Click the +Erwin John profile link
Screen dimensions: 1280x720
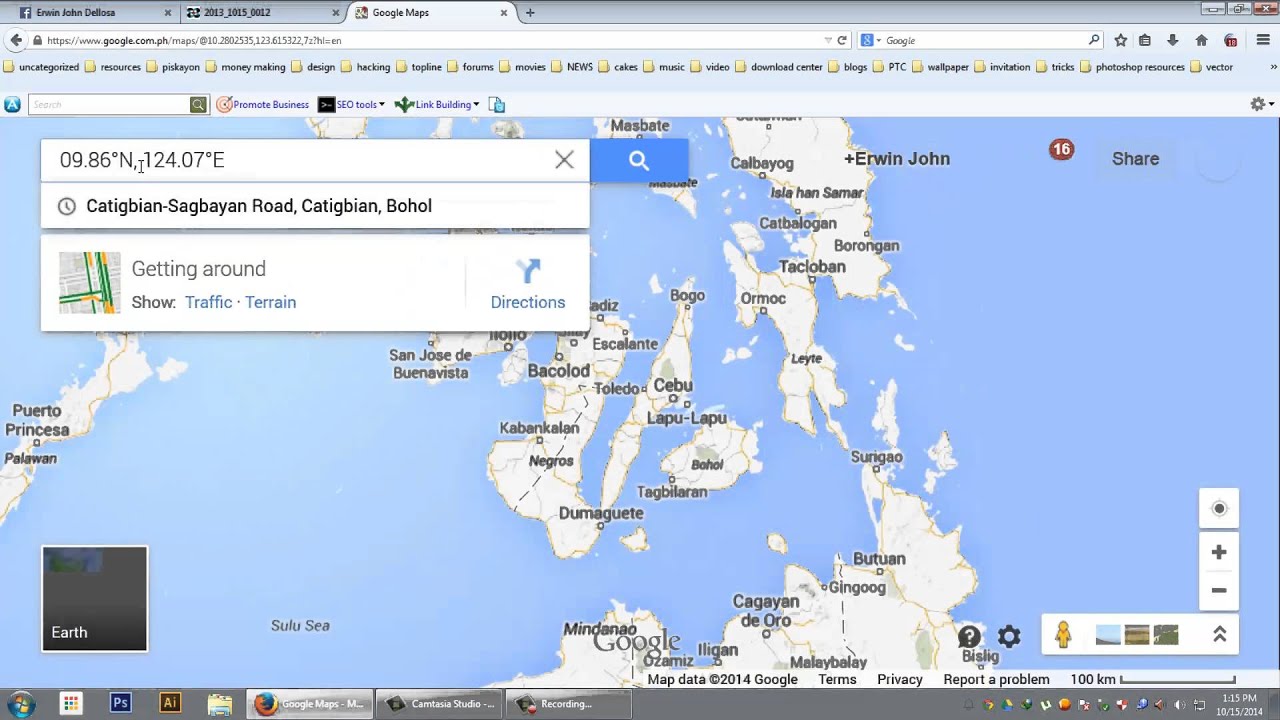pos(897,159)
